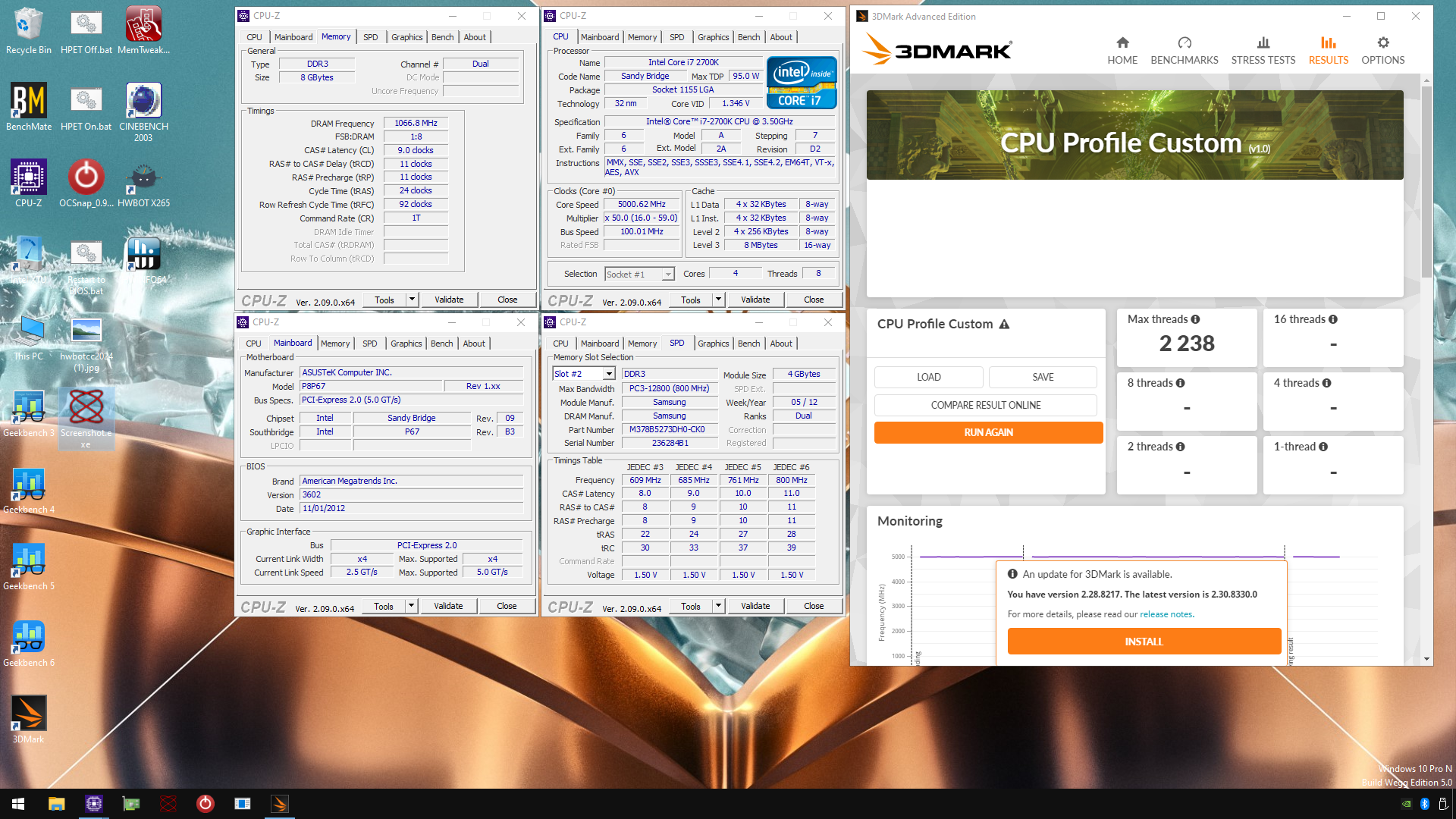Click INSTALL update button
Viewport: 1456px width, 819px height.
[1144, 642]
